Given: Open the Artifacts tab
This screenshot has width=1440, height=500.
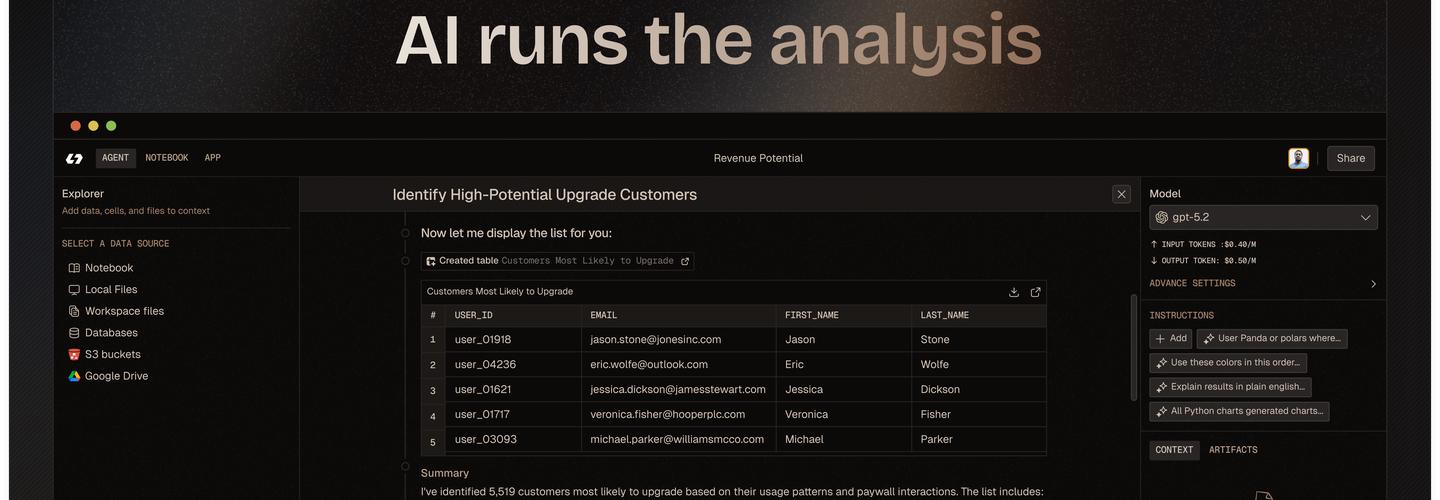Looking at the screenshot, I should coord(1232,450).
